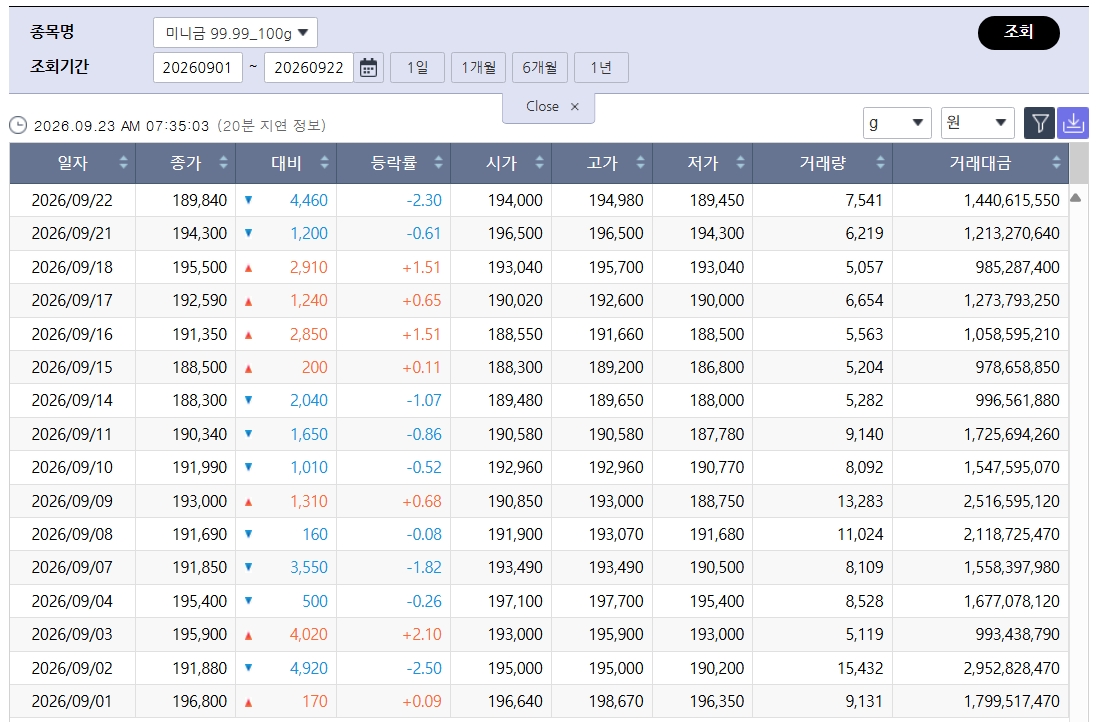Click trade amount 1,440,615,550
1096x722 pixels.
pyautogui.click(x=1011, y=200)
